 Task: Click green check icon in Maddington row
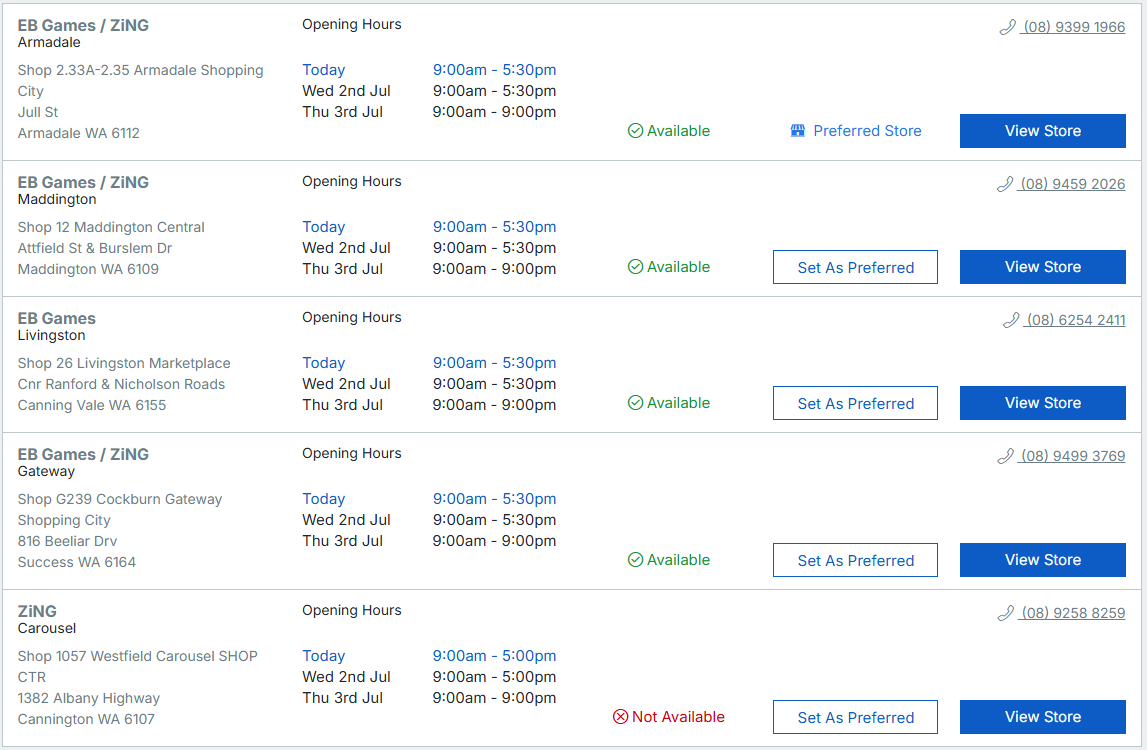636,267
